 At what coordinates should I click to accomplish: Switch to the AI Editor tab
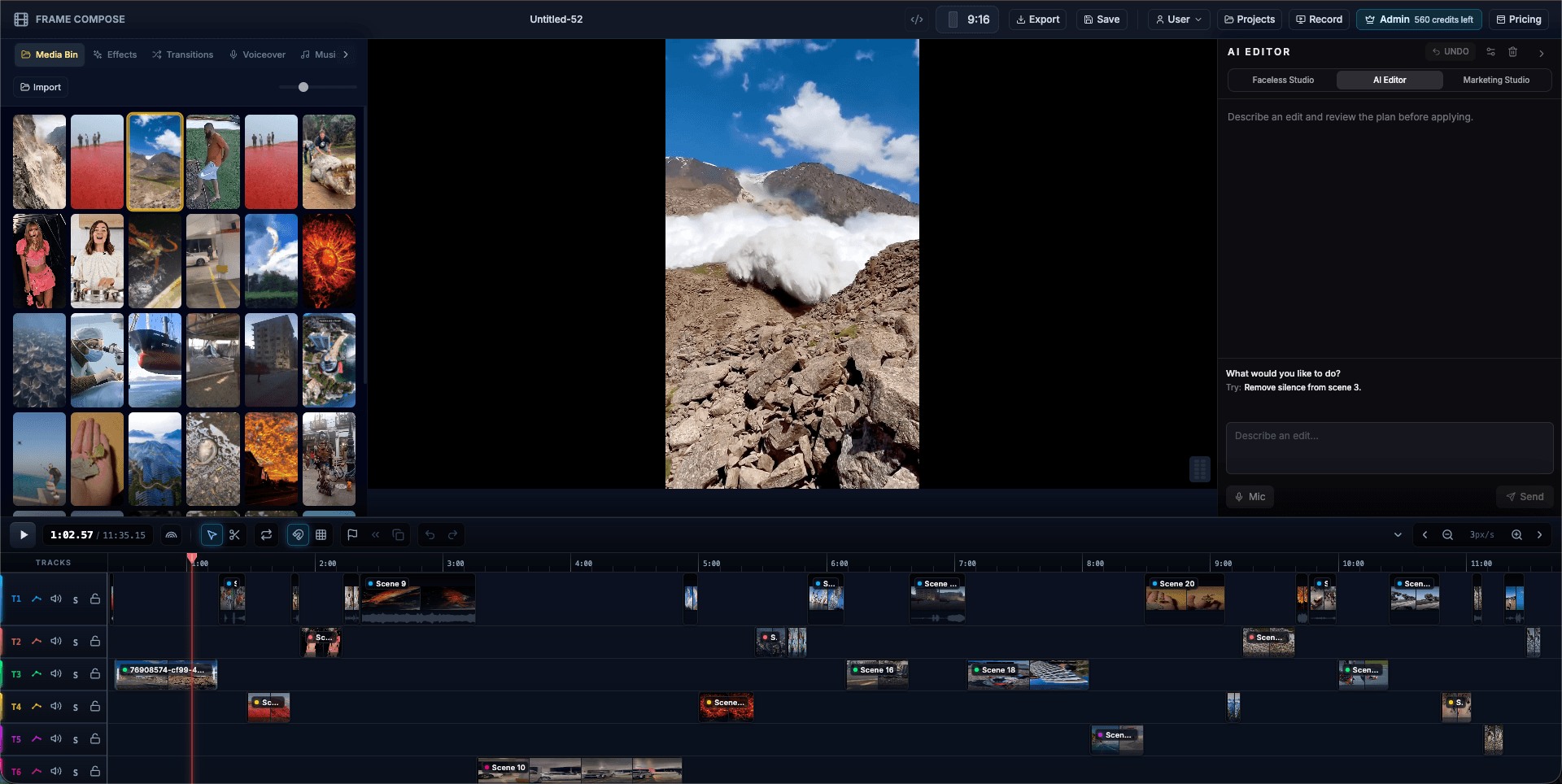[1390, 80]
